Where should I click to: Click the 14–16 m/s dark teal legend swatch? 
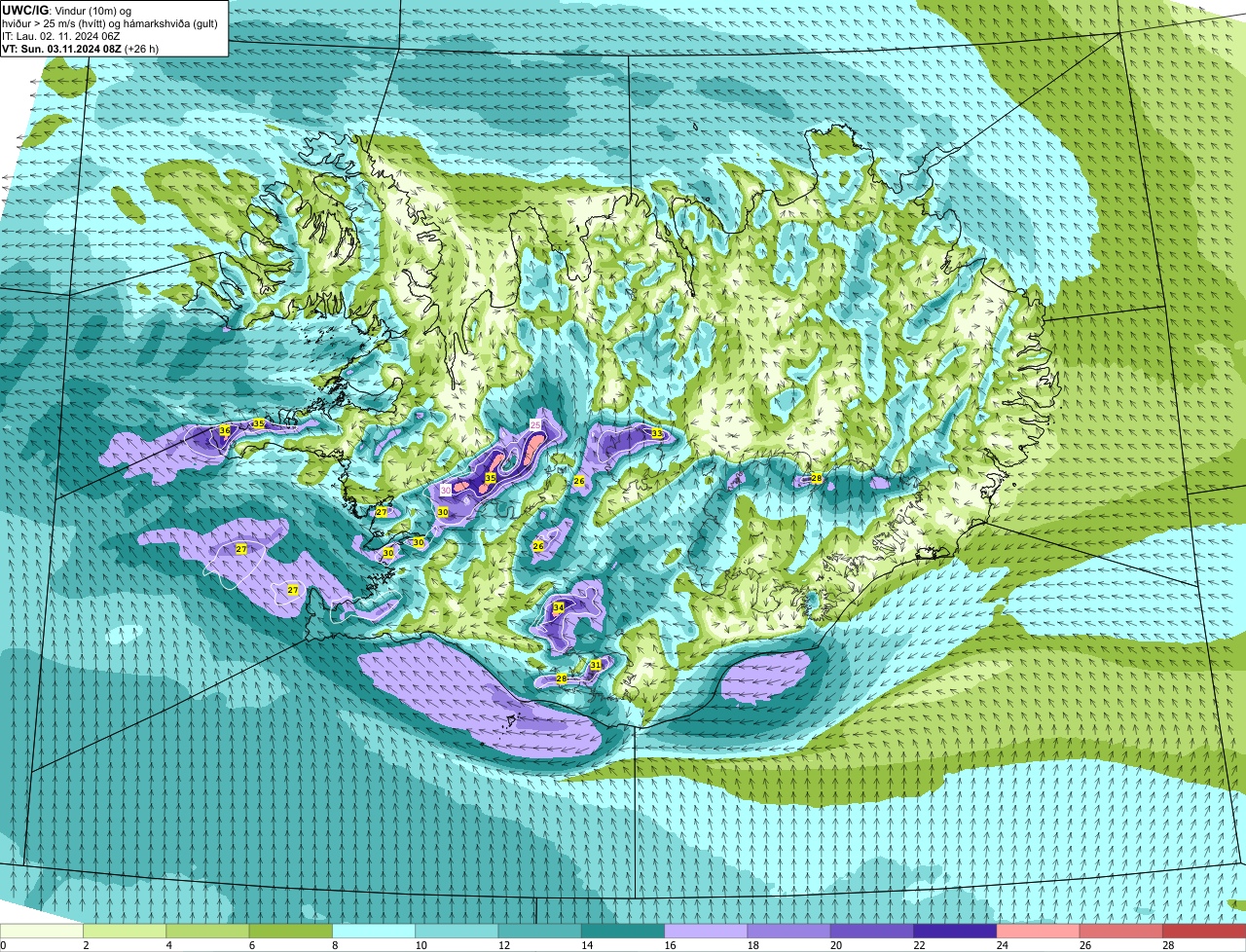pos(623,932)
